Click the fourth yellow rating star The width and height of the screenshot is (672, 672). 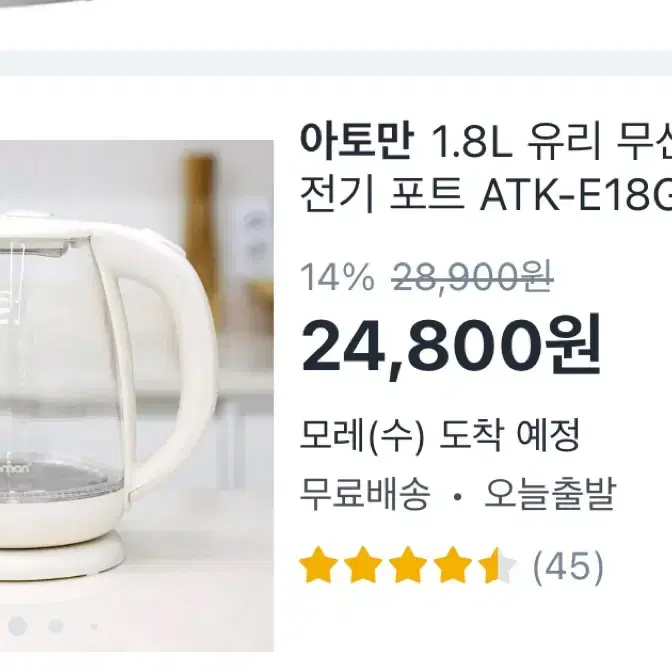coord(453,565)
